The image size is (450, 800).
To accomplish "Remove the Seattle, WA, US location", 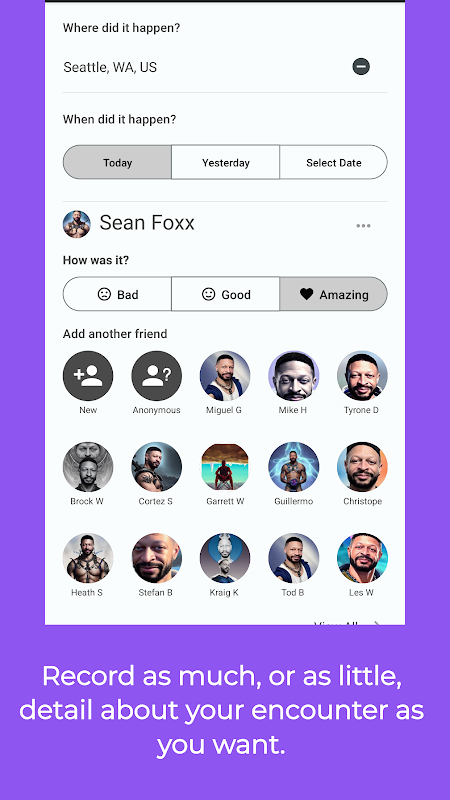I will (x=361, y=66).
